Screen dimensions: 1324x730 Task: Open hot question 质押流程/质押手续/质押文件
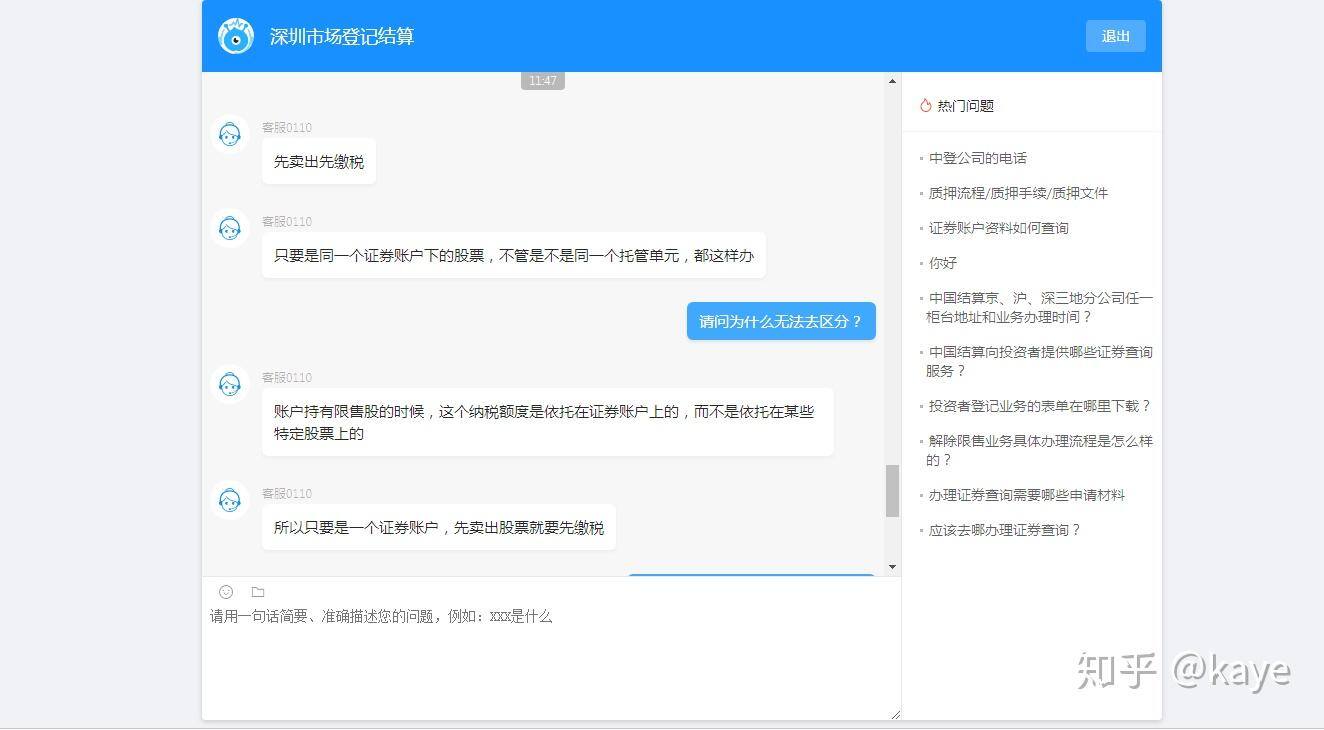(1018, 193)
